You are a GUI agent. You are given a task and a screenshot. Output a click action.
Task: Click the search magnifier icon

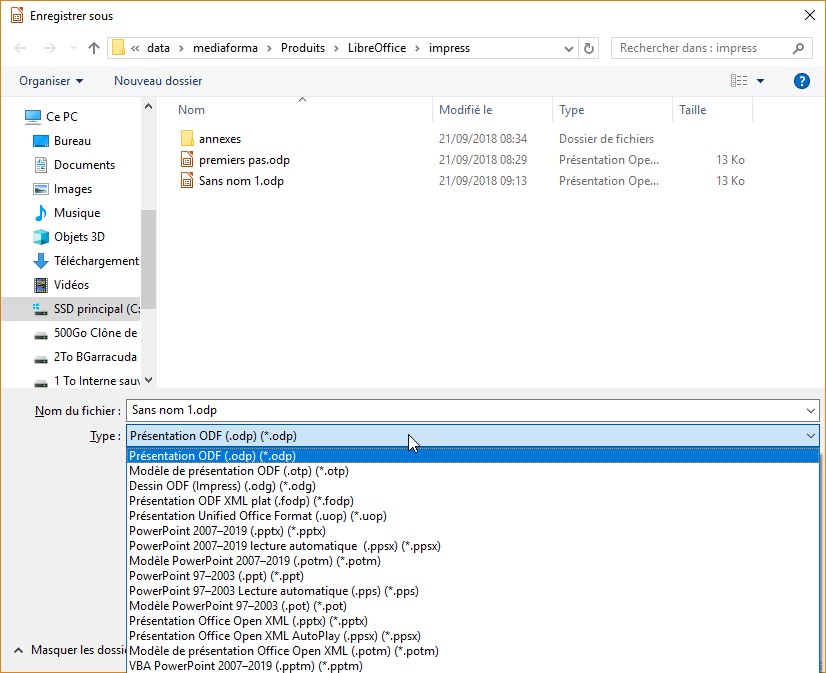click(x=799, y=48)
